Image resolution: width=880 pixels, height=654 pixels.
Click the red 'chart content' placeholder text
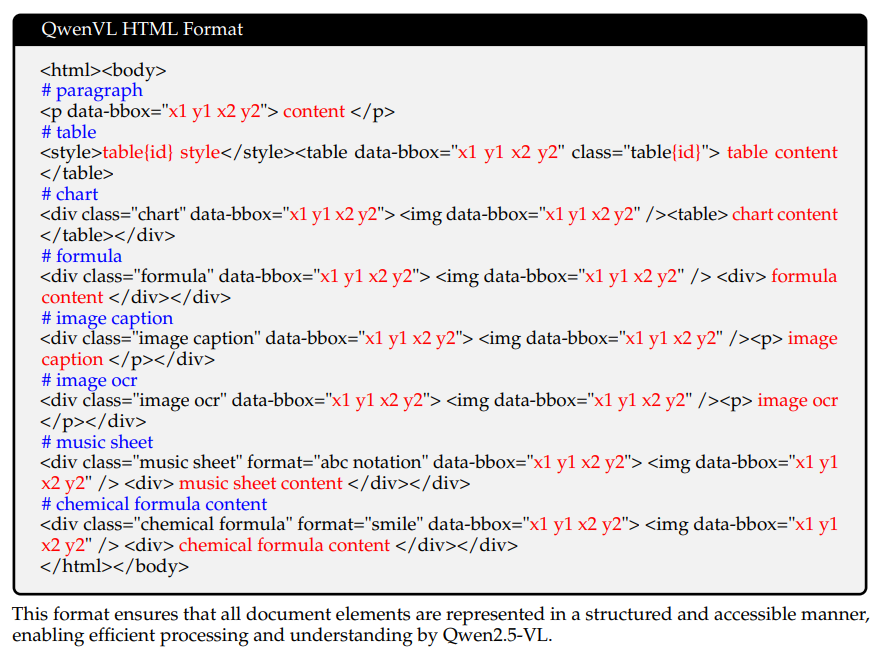tap(785, 214)
